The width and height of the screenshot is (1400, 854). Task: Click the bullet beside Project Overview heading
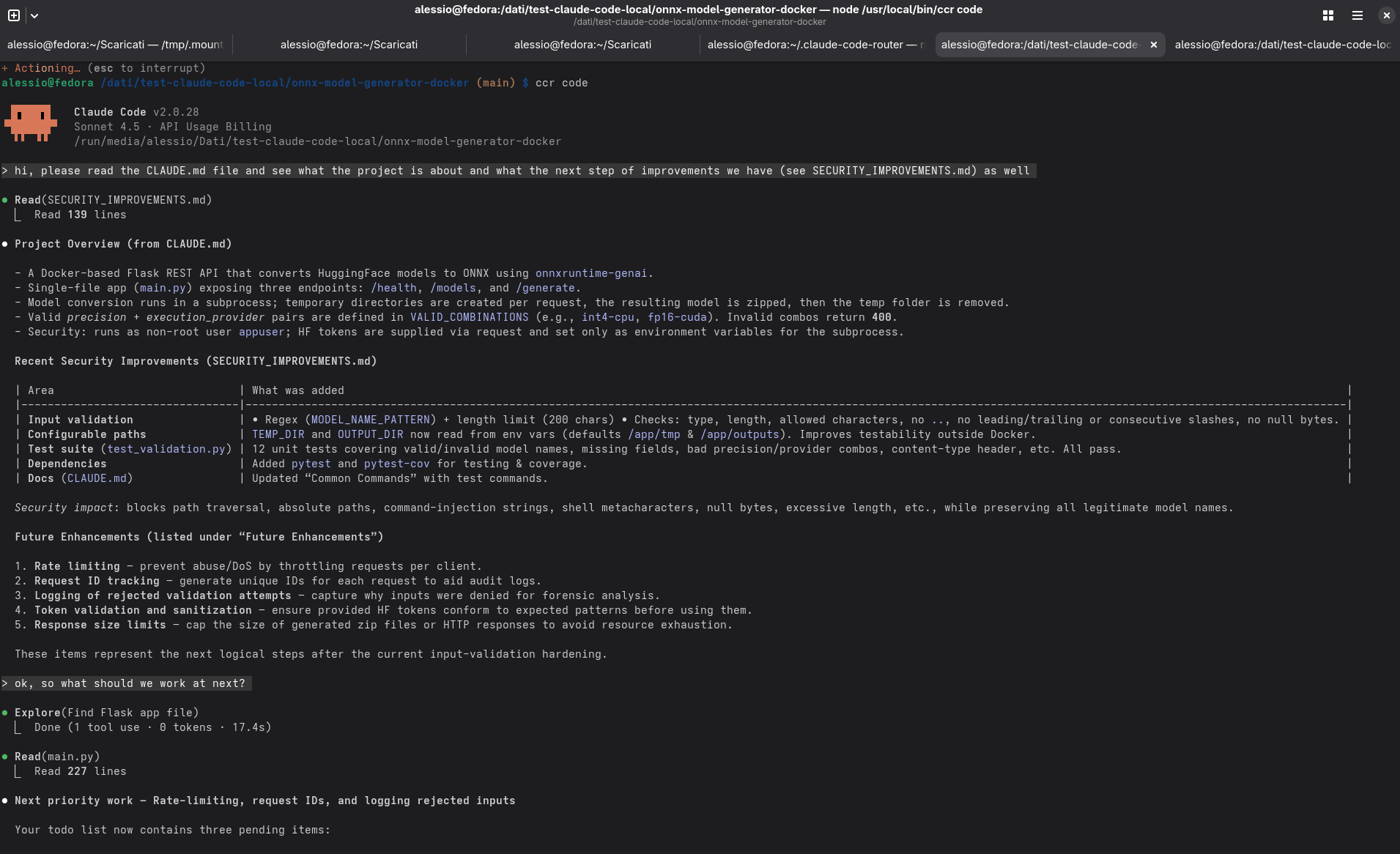[5, 244]
